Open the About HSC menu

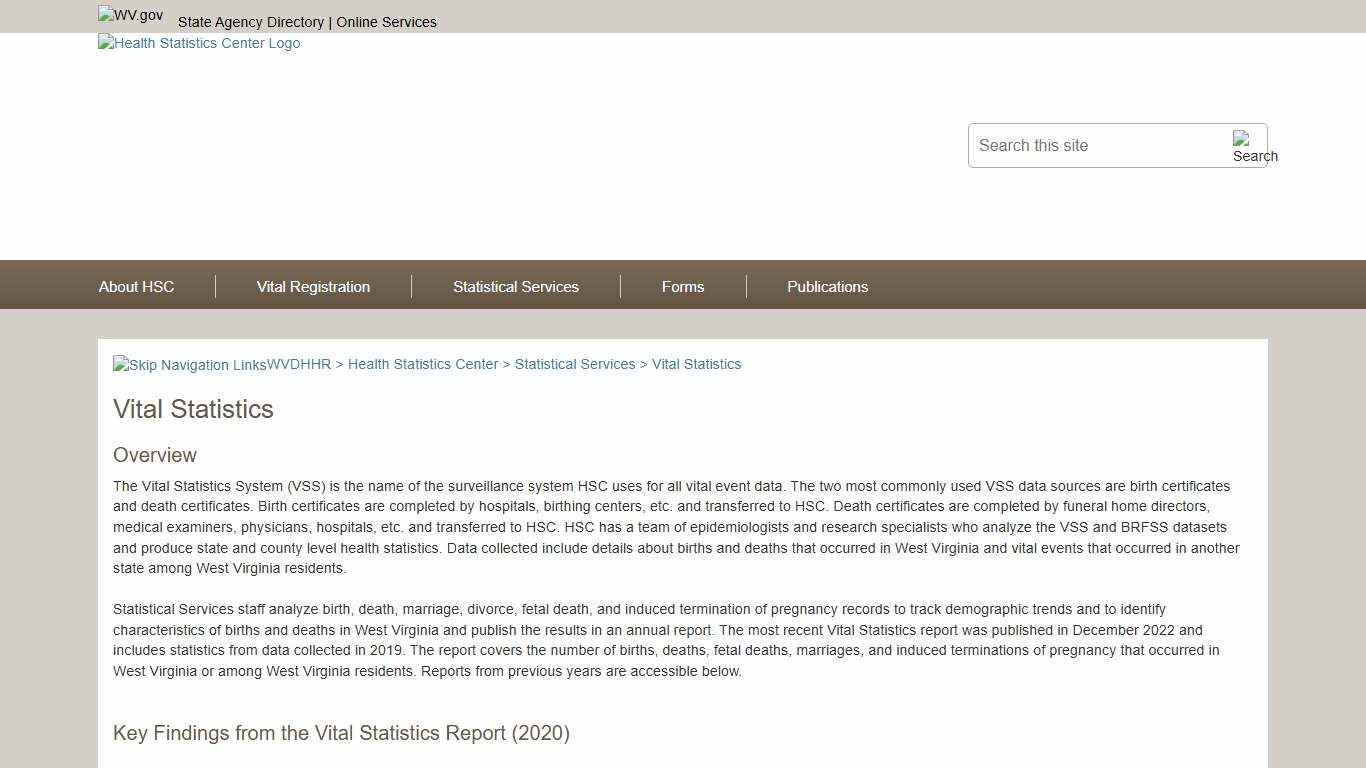[136, 287]
